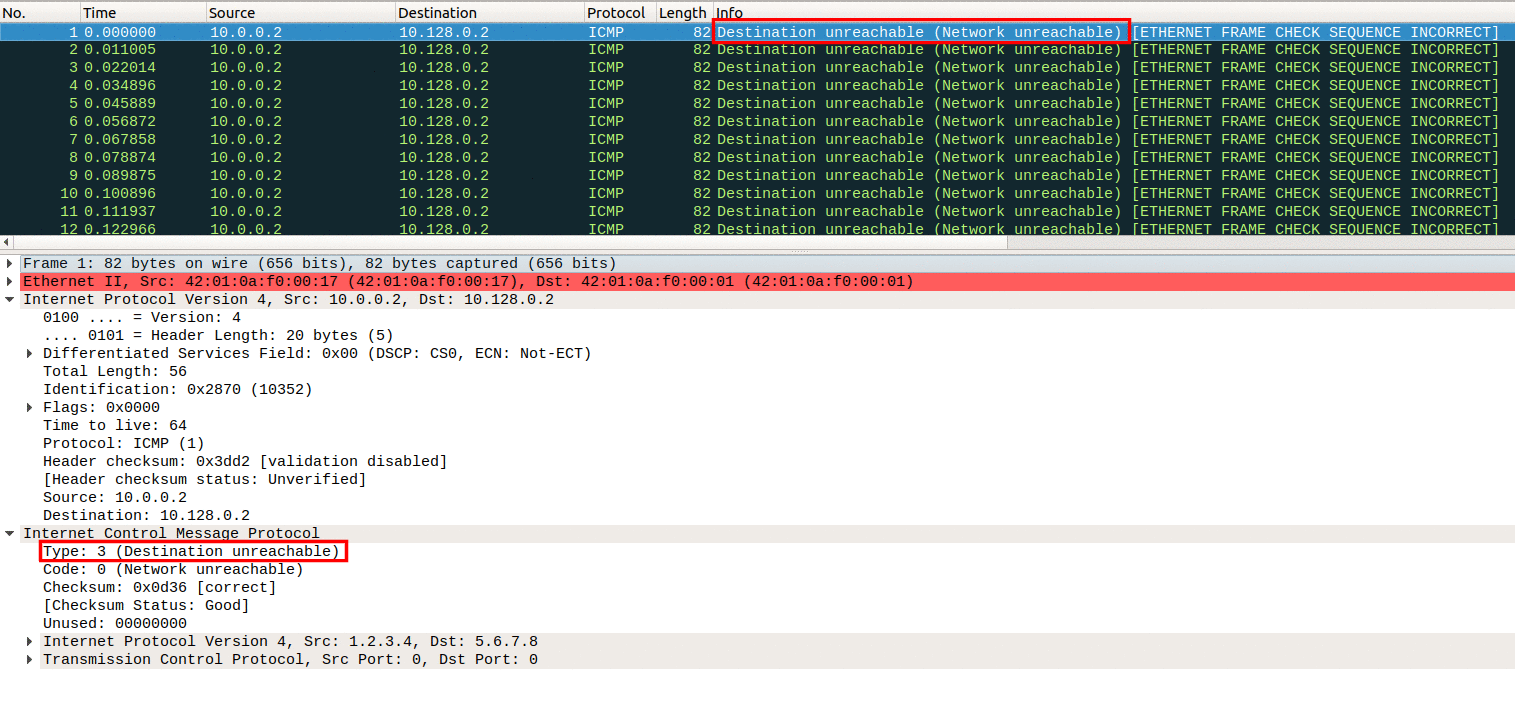Select Checksum: 0x0d36 [correct] field
The image size is (1515, 728).
(160, 588)
